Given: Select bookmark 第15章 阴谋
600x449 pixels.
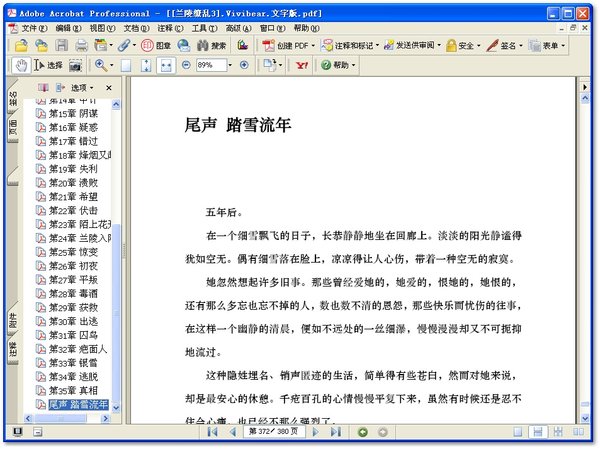Looking at the screenshot, I should point(73,113).
